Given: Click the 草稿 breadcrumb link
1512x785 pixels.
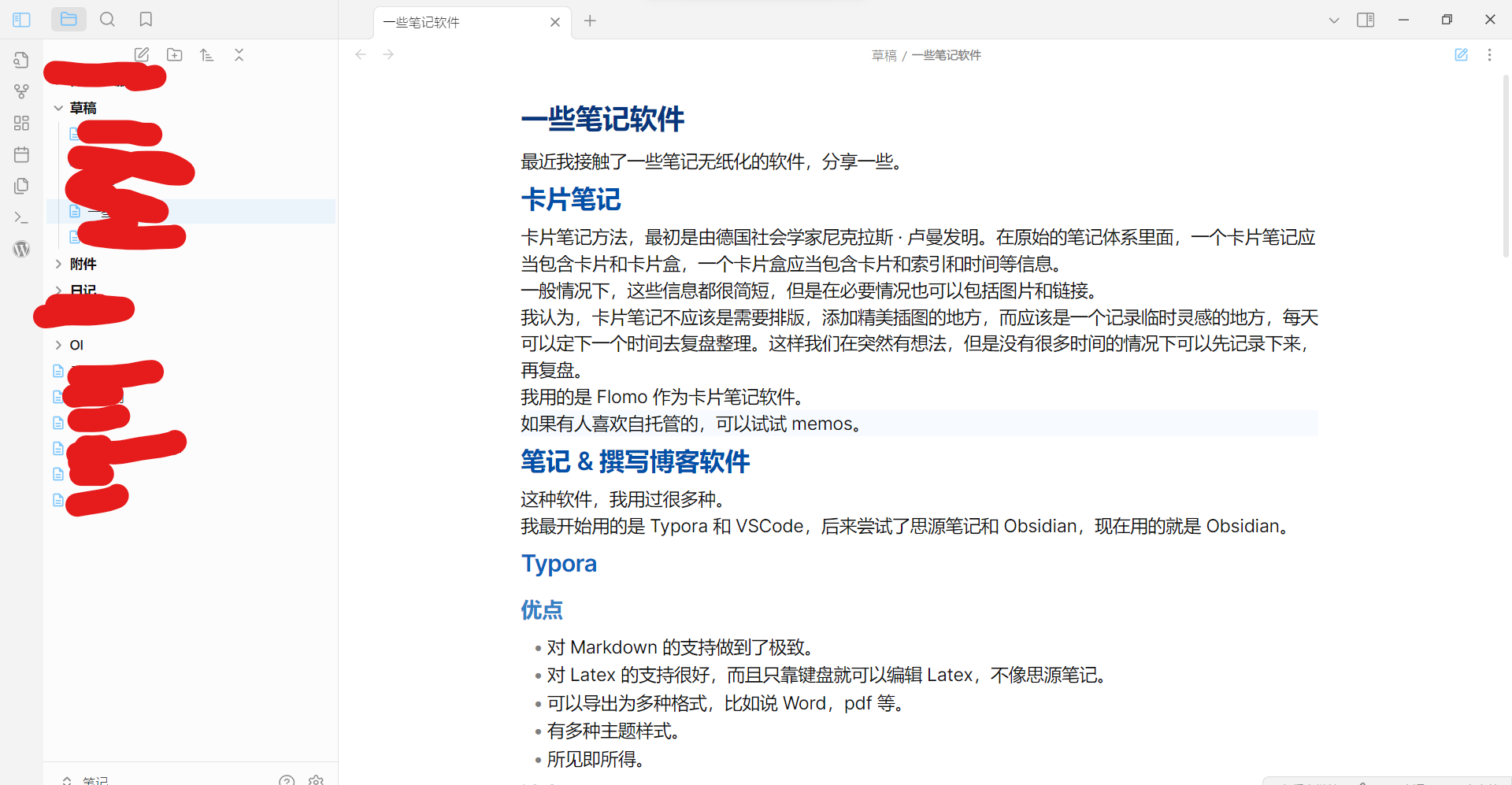Looking at the screenshot, I should point(884,54).
